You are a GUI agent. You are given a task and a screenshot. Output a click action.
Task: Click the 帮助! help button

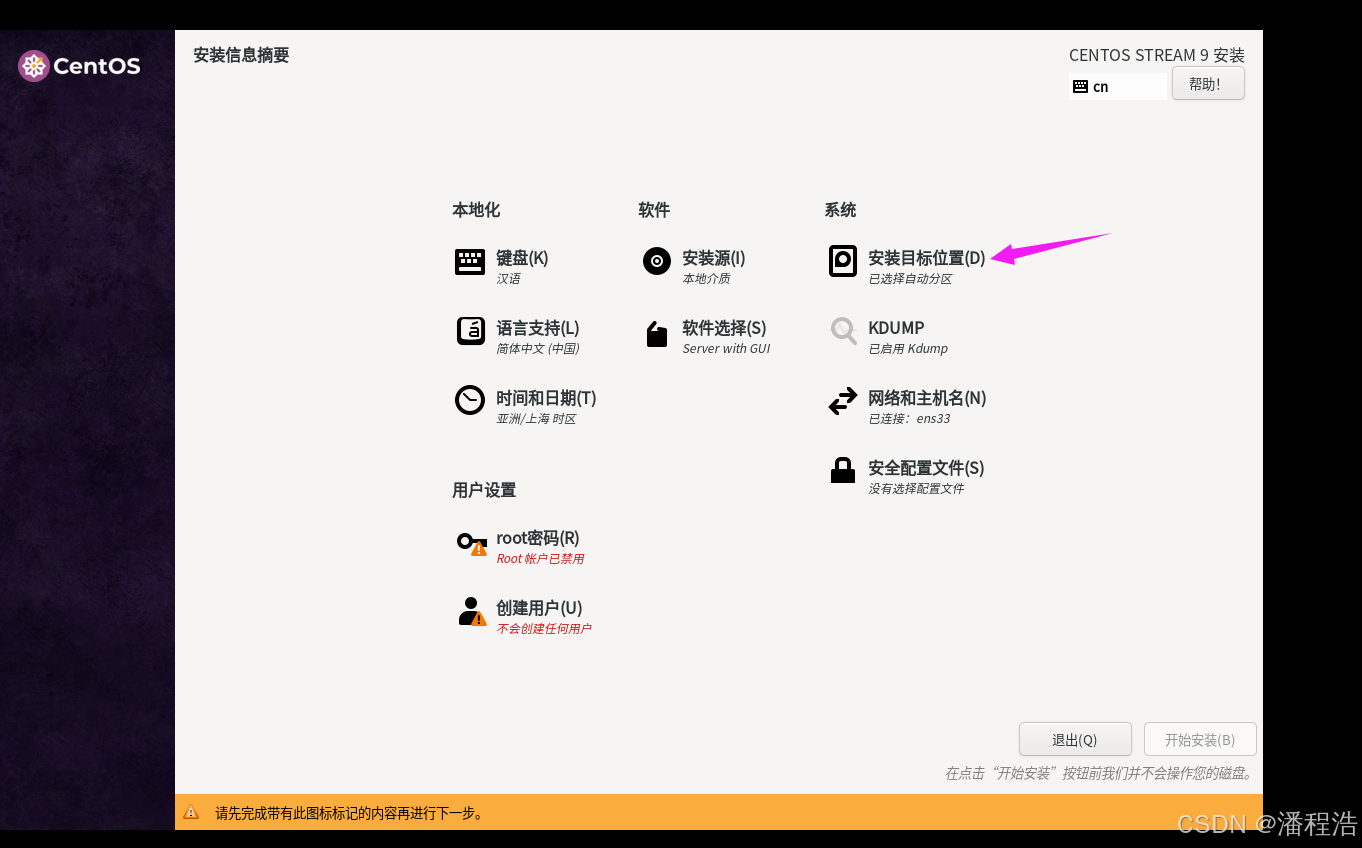1208,84
